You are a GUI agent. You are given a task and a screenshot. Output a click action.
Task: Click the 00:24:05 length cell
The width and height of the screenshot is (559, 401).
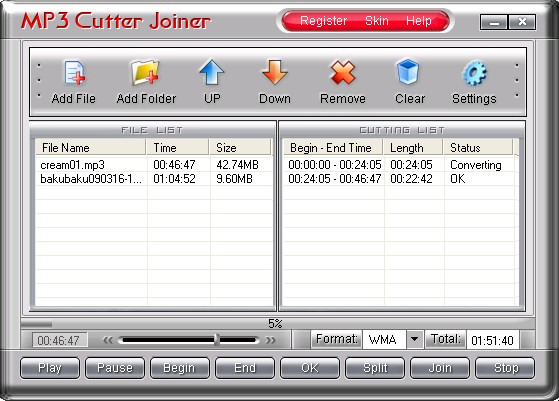click(411, 165)
